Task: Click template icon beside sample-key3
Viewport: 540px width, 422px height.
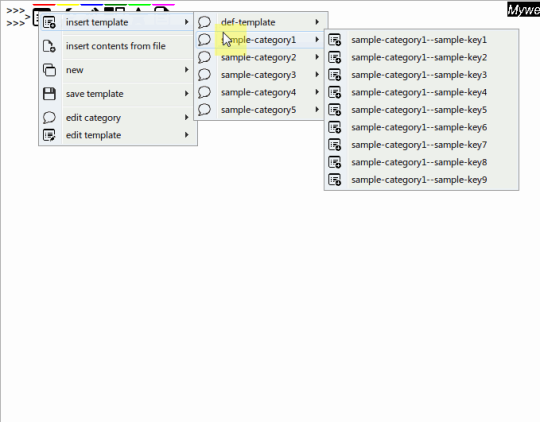Action: 334,75
